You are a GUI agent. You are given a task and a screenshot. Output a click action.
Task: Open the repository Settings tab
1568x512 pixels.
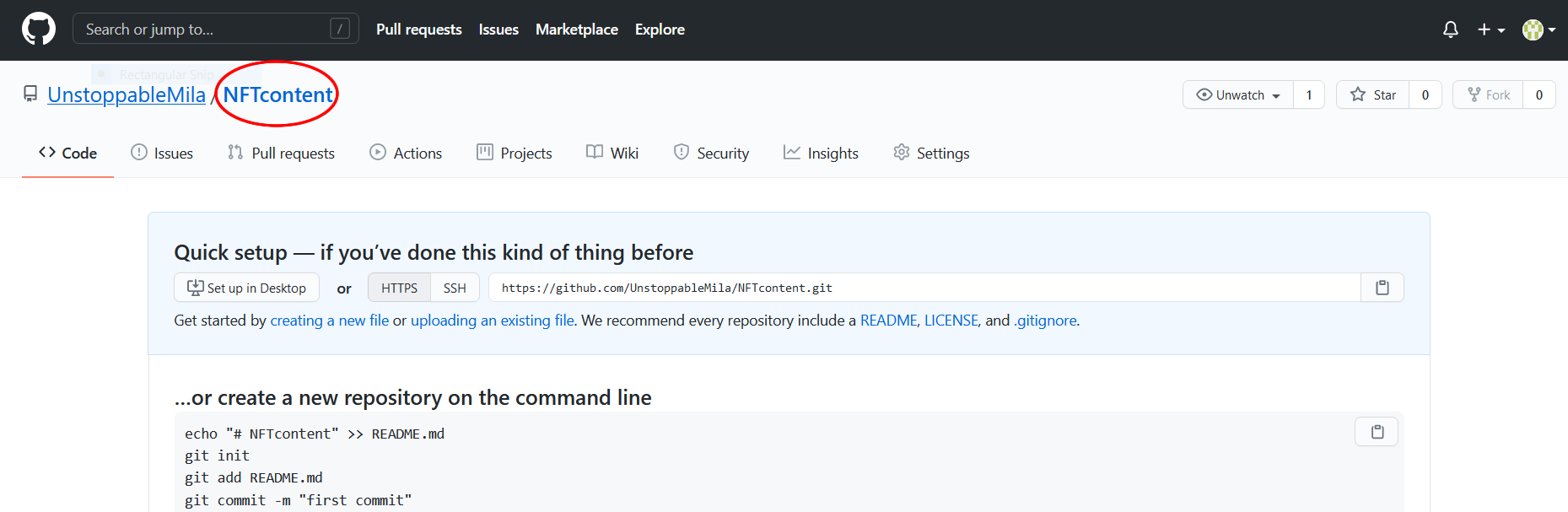click(x=931, y=153)
